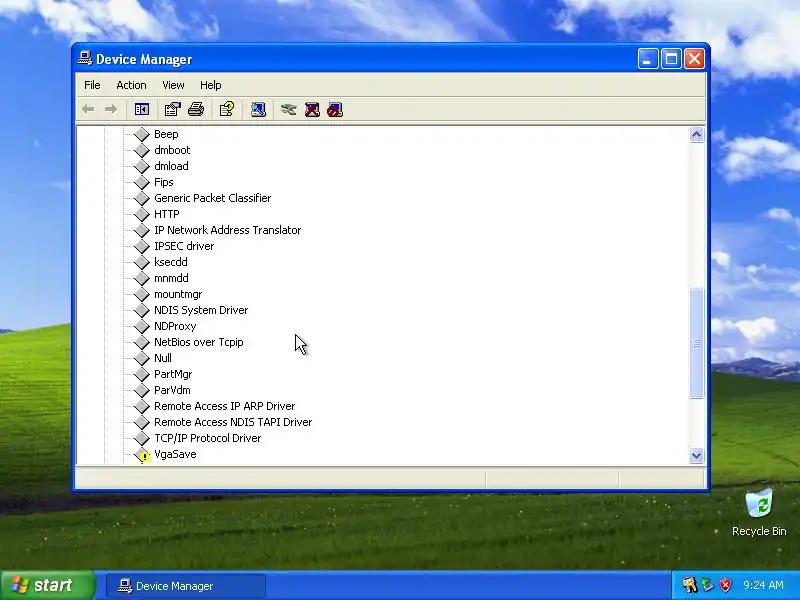This screenshot has width=800, height=600.
Task: Close the Device Manager window
Action: click(694, 59)
